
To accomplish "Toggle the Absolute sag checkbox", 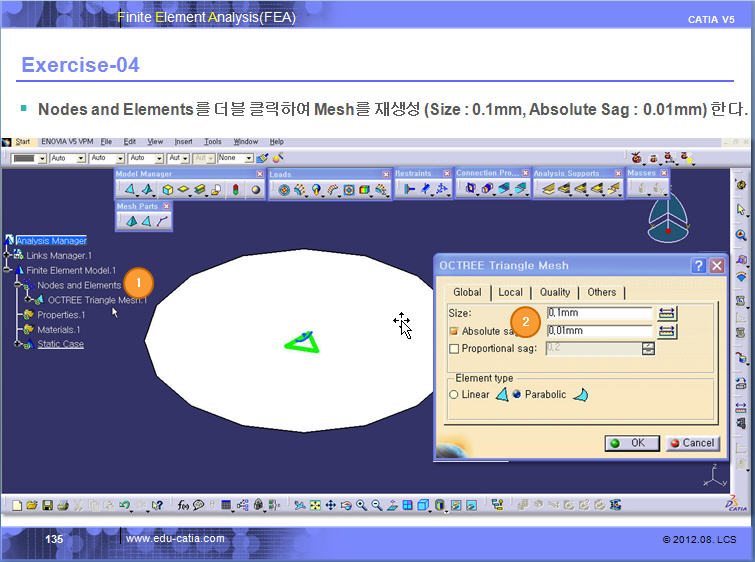I will 455,331.
